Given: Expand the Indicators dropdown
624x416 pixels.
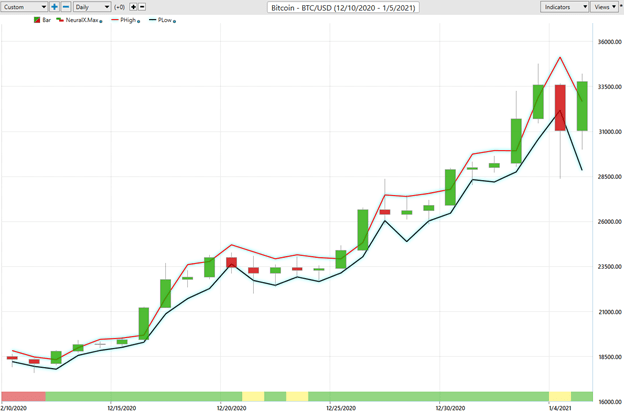Looking at the screenshot, I should [x=564, y=7].
